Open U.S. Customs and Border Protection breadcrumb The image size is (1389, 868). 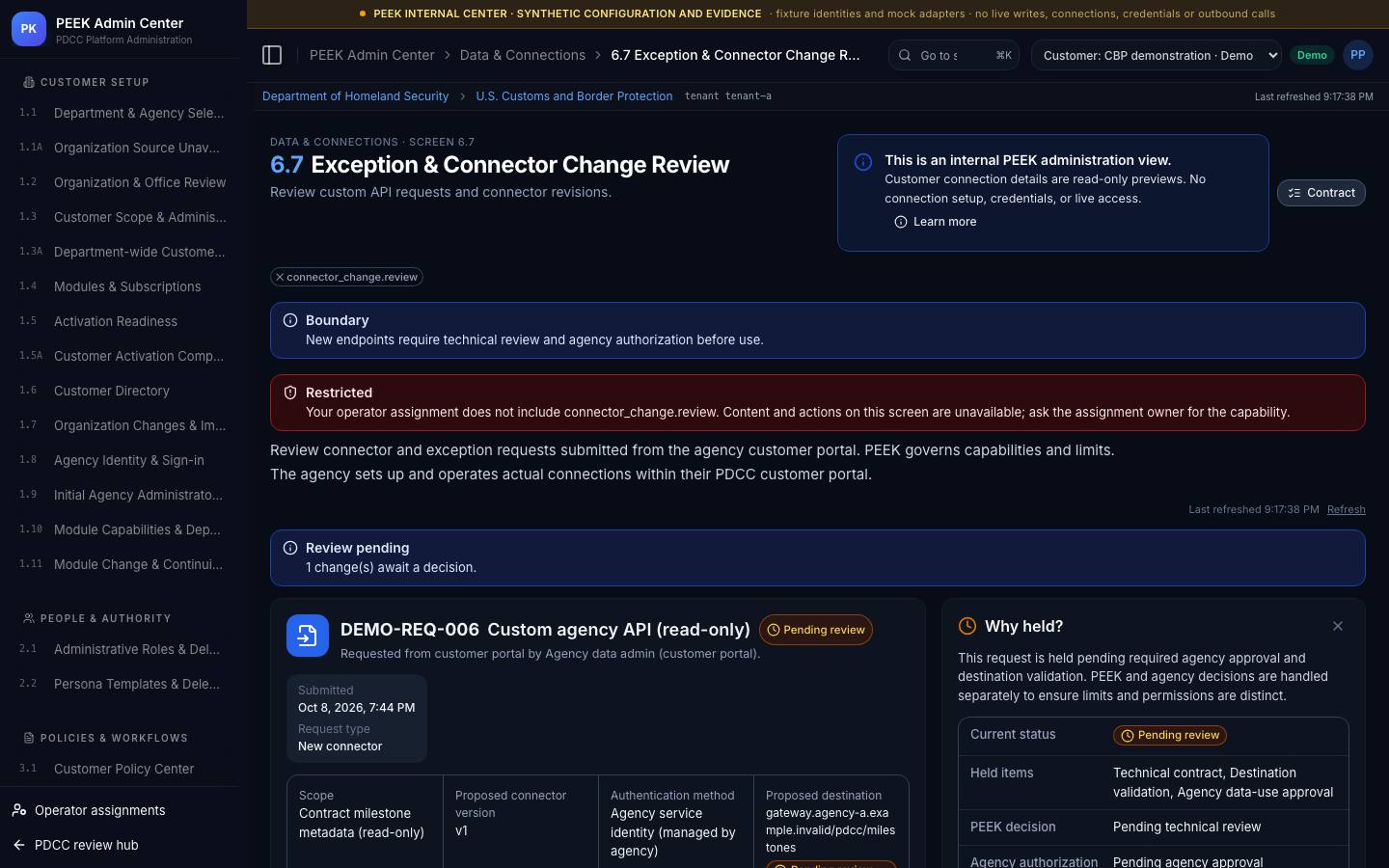pos(574,96)
